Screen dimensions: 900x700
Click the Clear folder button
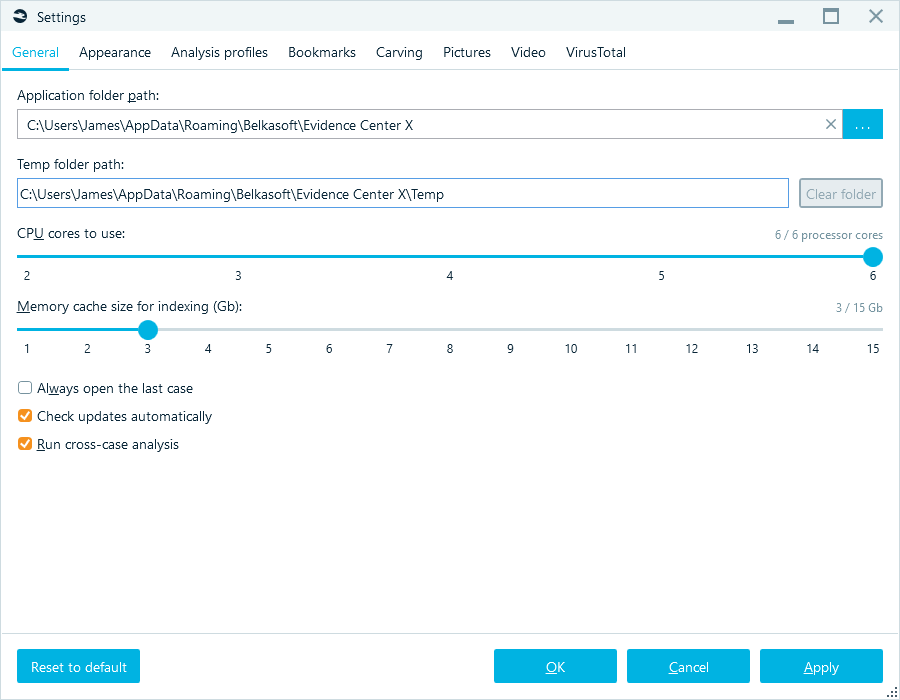(x=840, y=193)
